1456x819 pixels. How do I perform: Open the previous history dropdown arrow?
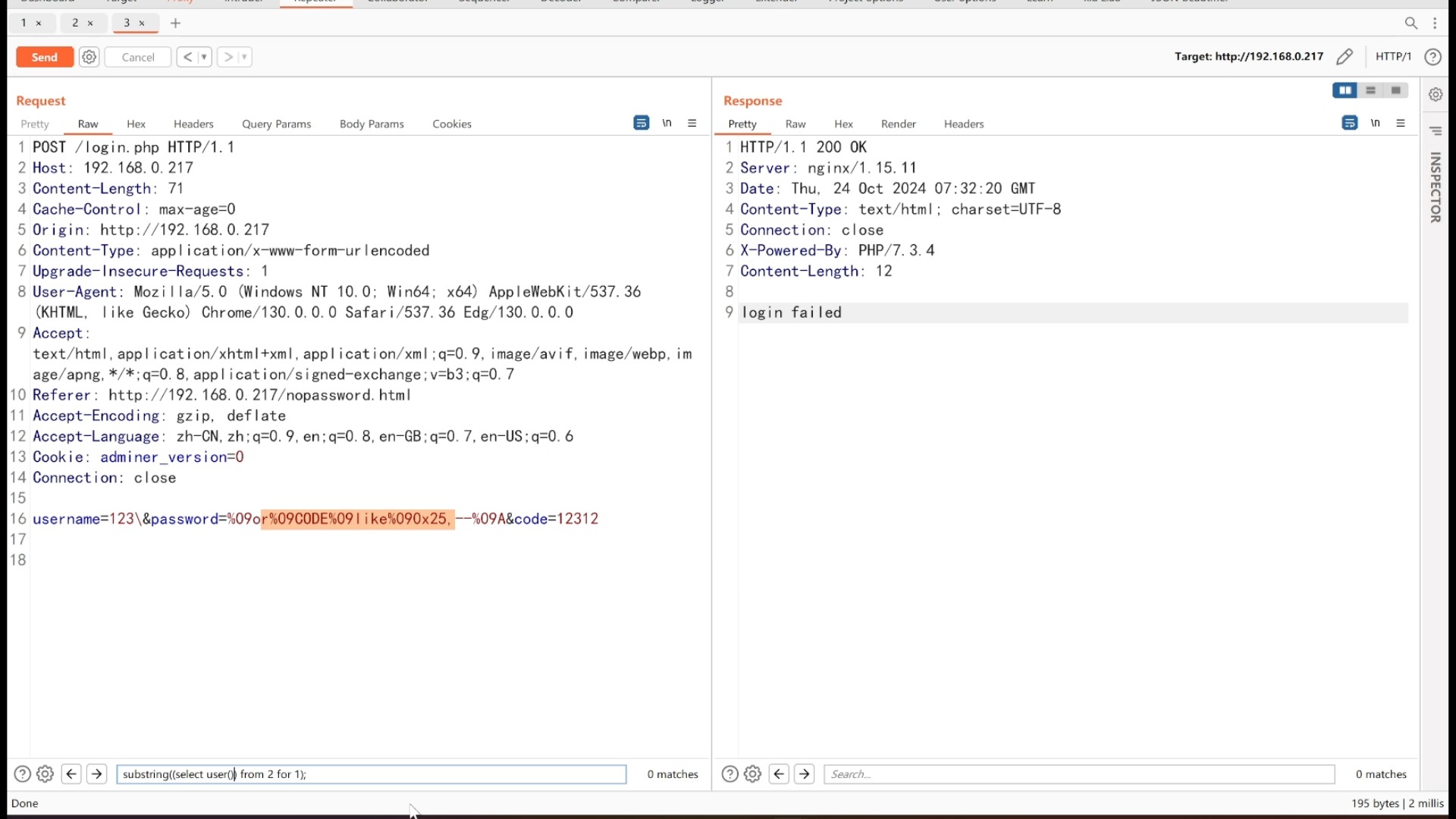pos(204,57)
